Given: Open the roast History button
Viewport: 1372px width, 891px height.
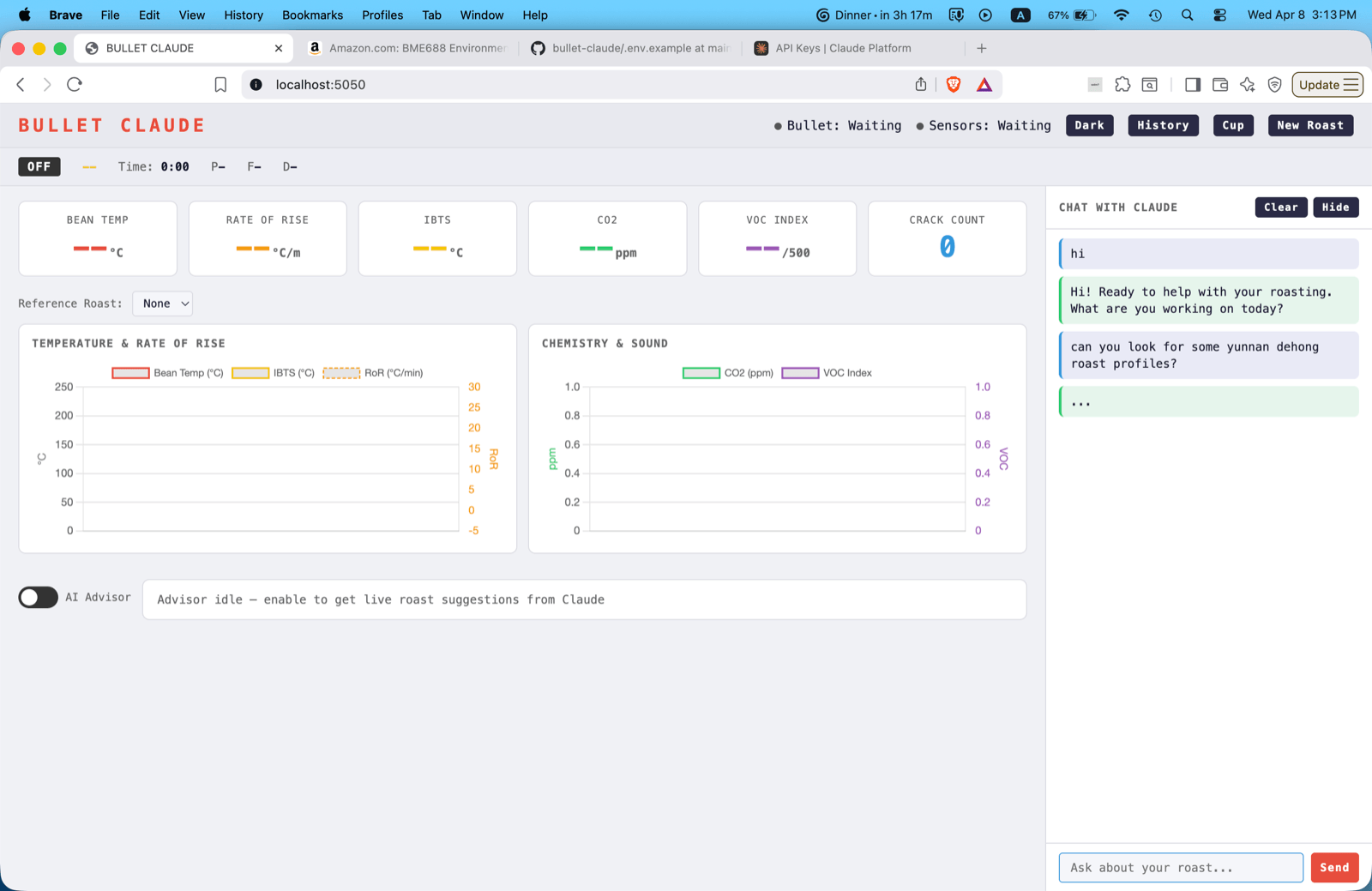Looking at the screenshot, I should 1163,125.
